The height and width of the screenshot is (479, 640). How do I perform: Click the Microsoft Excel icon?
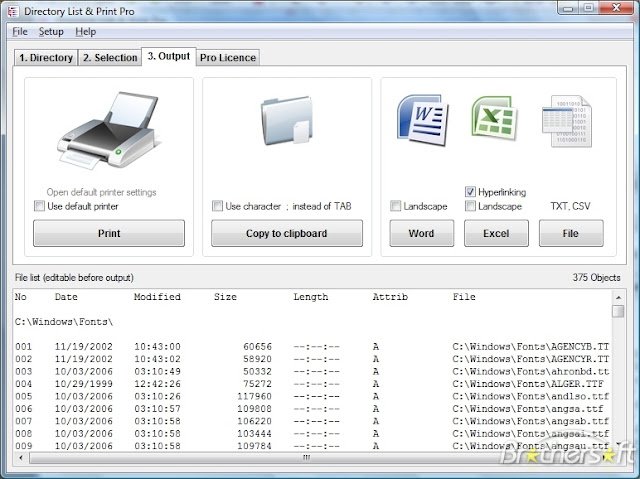[x=495, y=118]
